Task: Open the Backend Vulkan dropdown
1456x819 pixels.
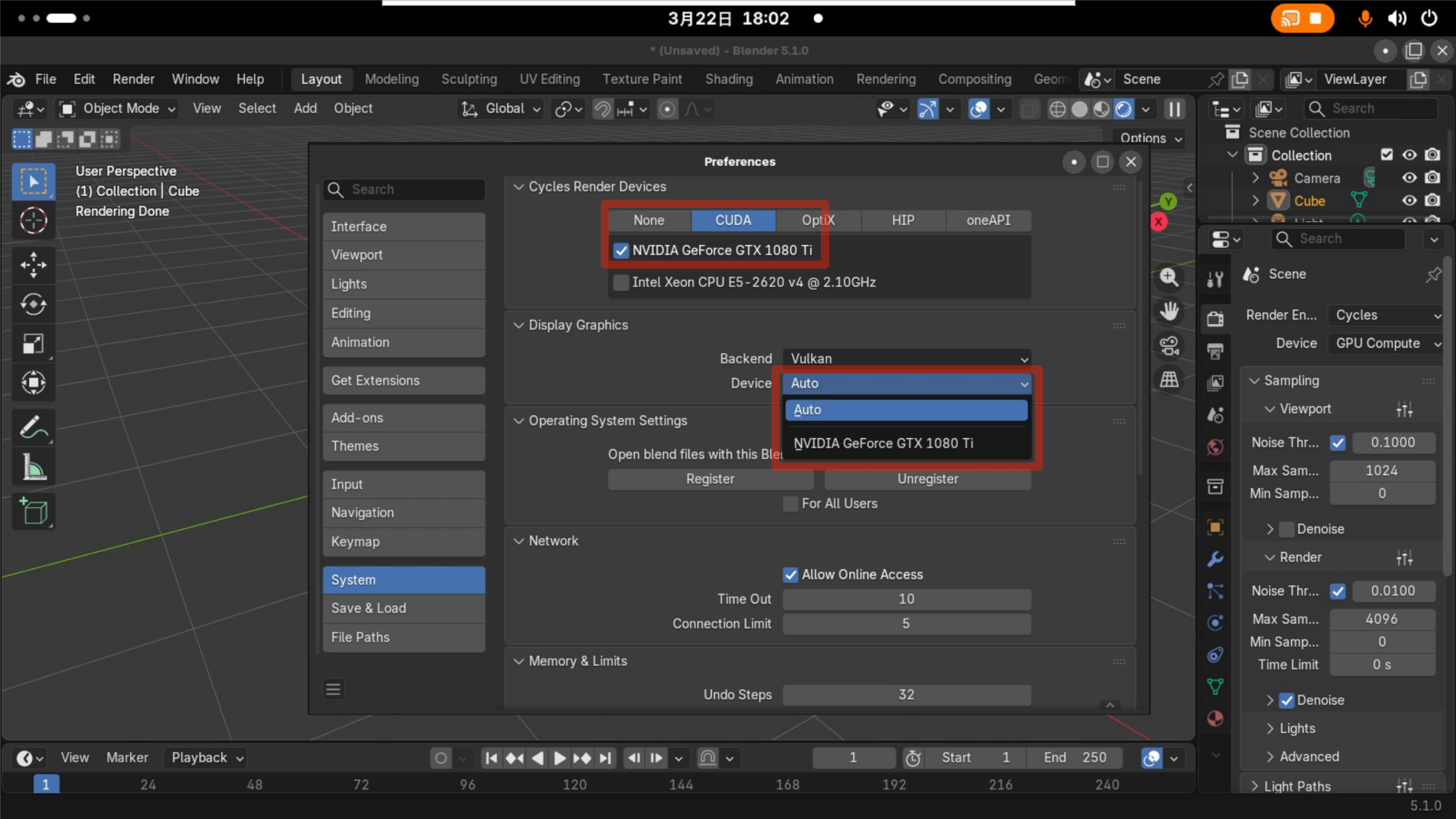Action: click(906, 359)
